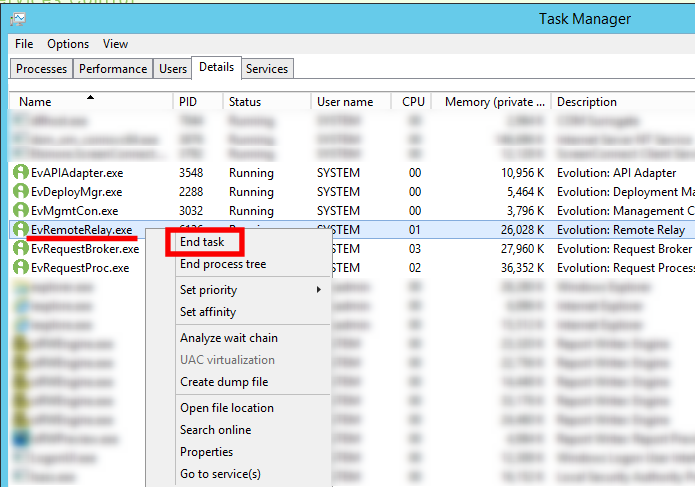Sort by the Status column header
Viewport: 695px width, 487px height.
(x=266, y=101)
